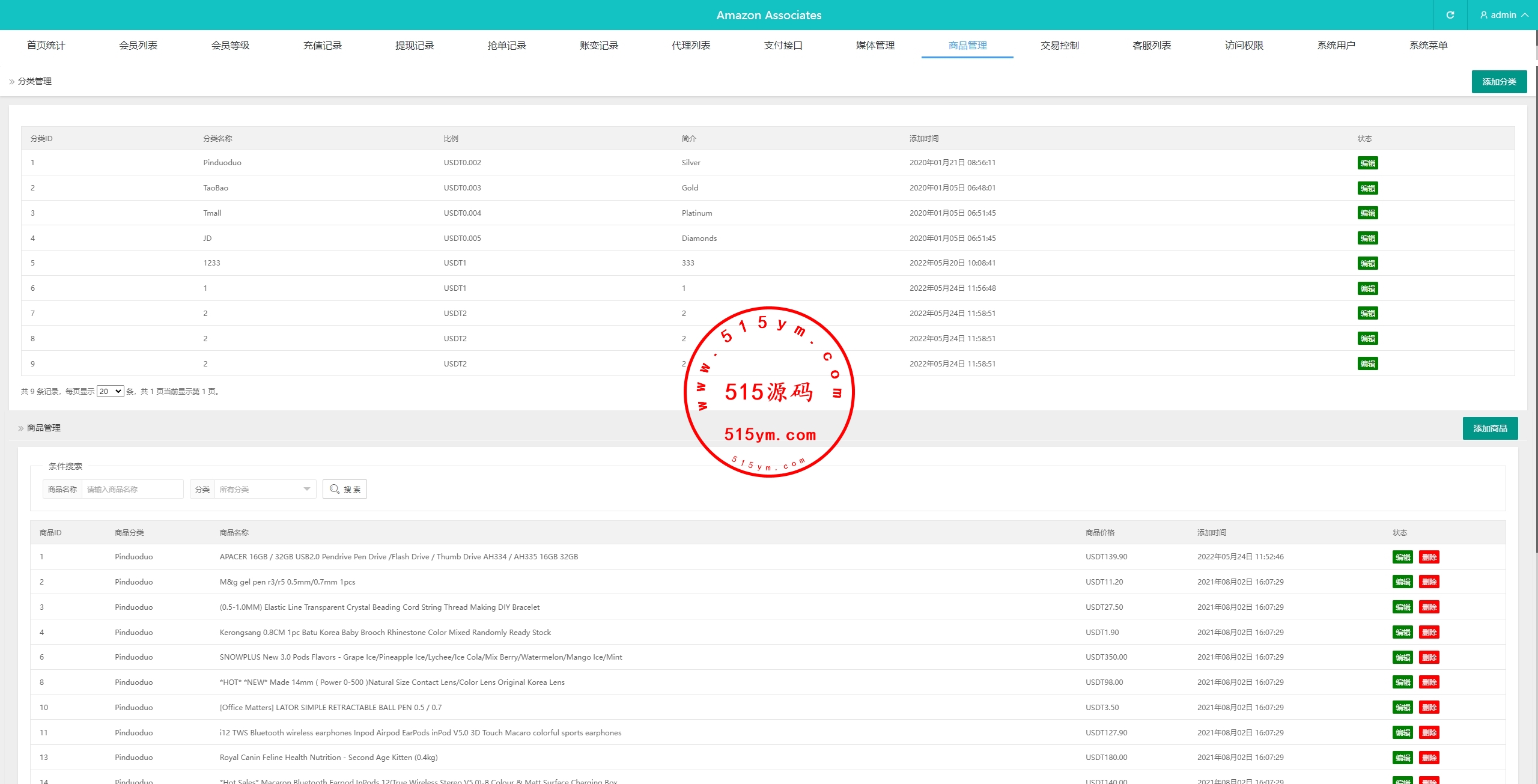The width and height of the screenshot is (1538, 784).
Task: Delete the SNOWPLUS Pods product
Action: point(1429,657)
